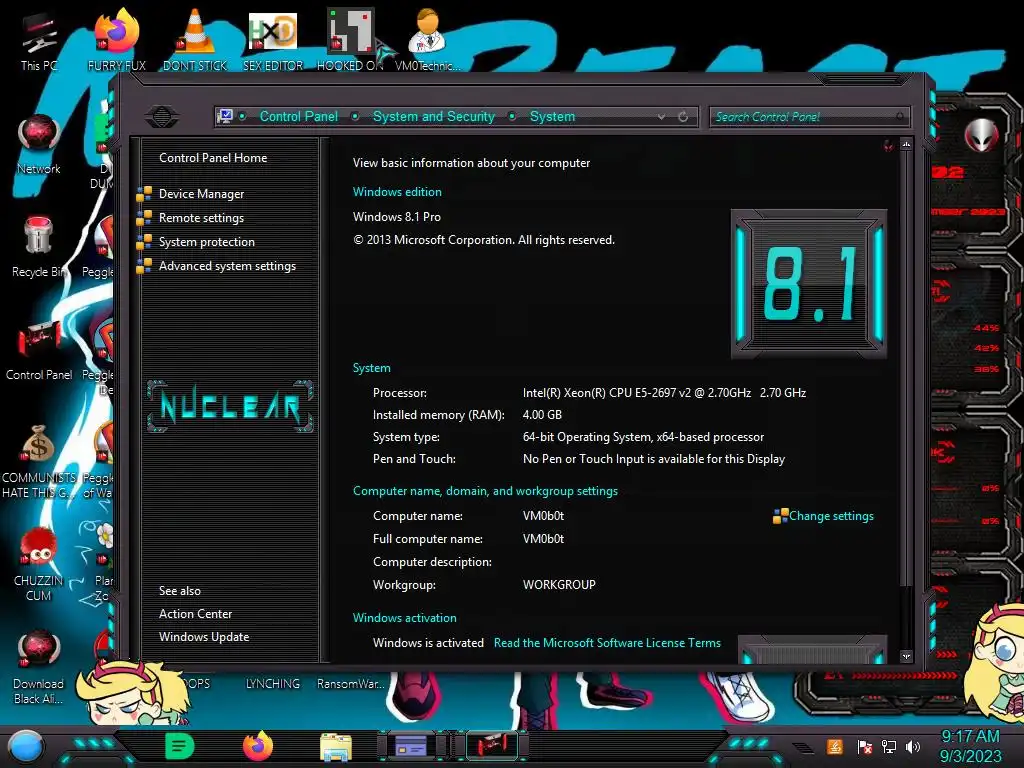The image size is (1024, 768).
Task: Open the VM0Technic desktop shortcut
Action: [427, 39]
